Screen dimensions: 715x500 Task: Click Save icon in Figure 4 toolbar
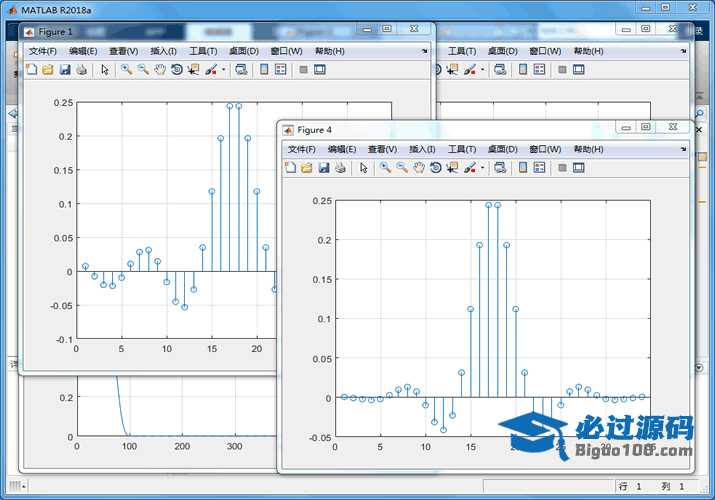tap(324, 167)
